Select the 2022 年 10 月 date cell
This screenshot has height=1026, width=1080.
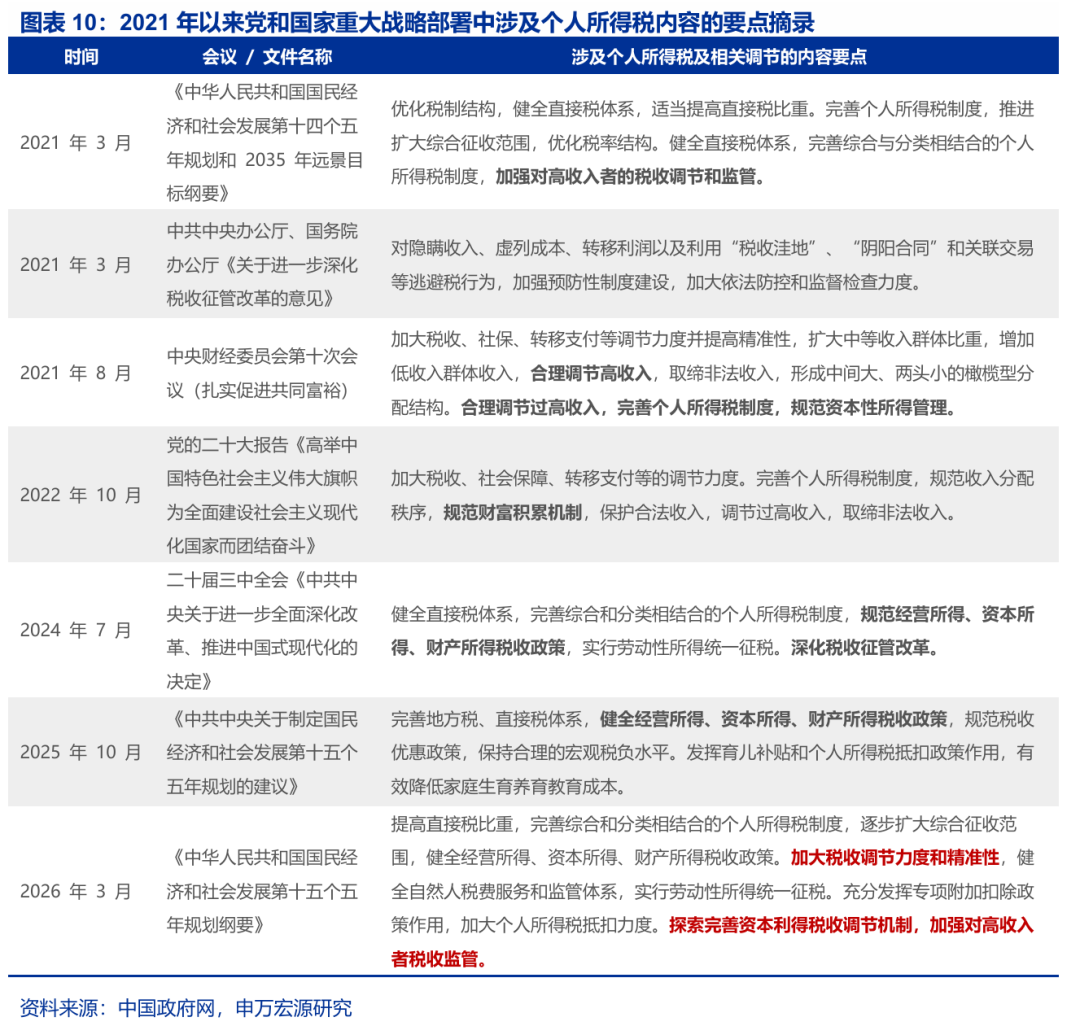81,494
